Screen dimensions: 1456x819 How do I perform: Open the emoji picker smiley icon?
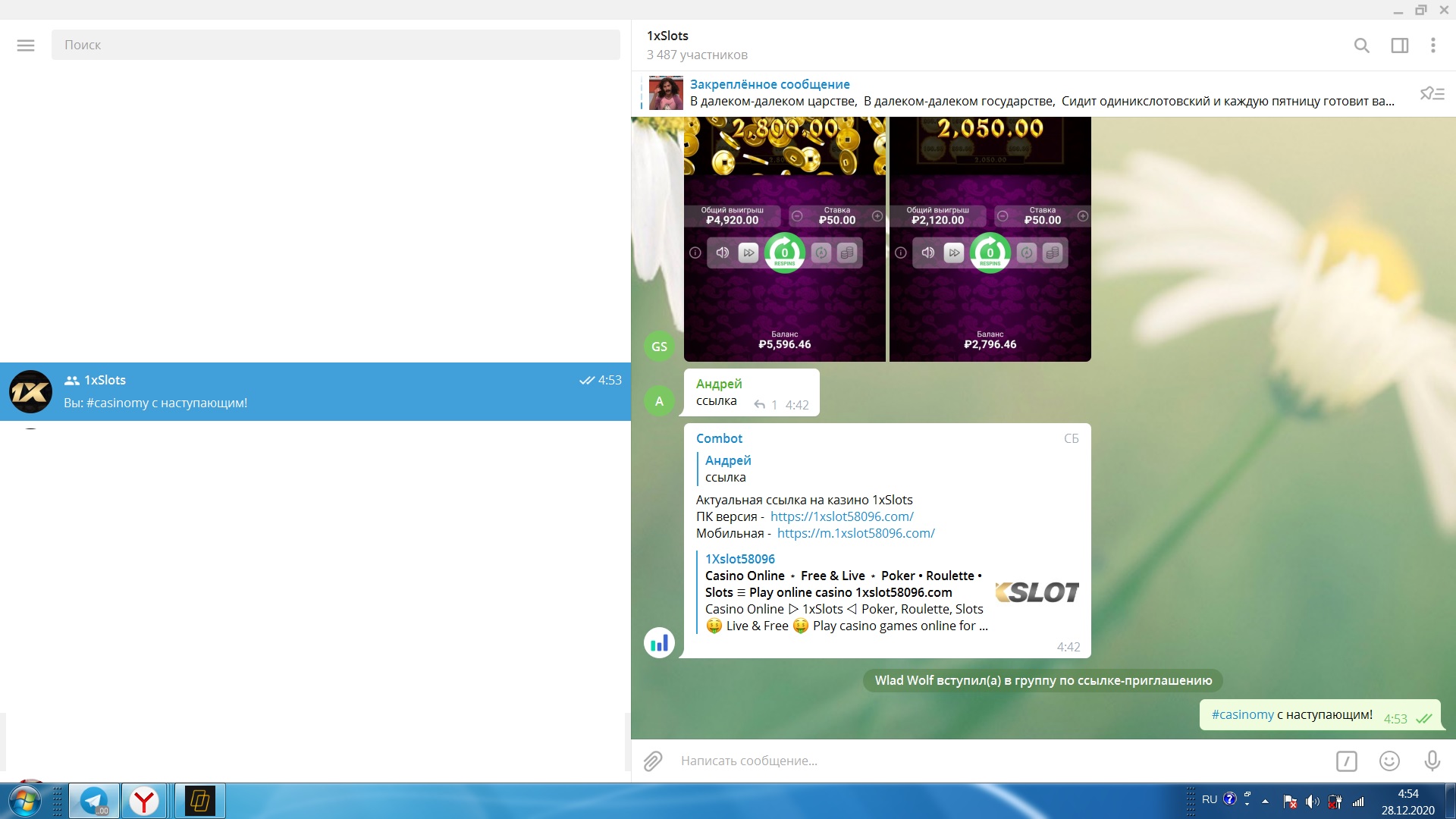click(1389, 761)
